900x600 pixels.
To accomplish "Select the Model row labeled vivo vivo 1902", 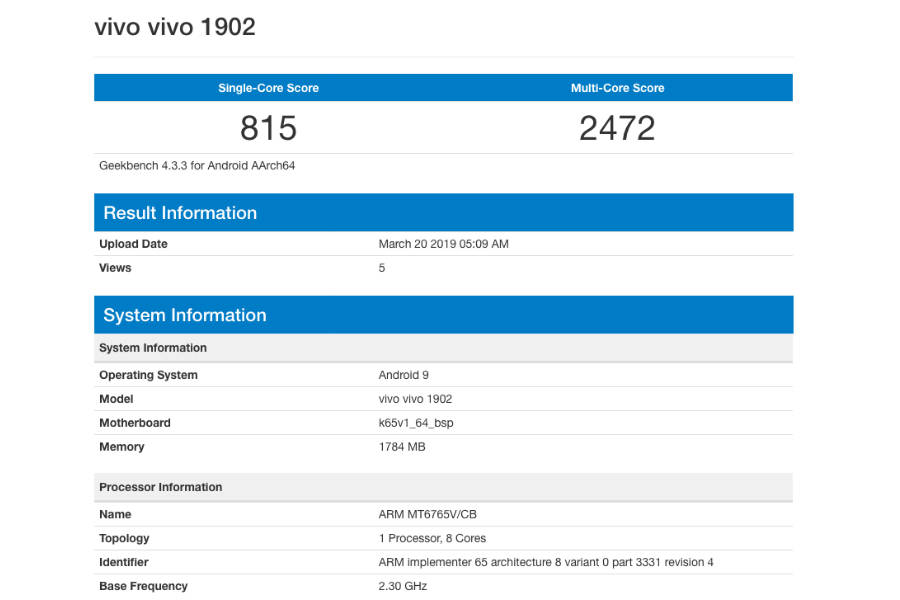I will [116, 398].
